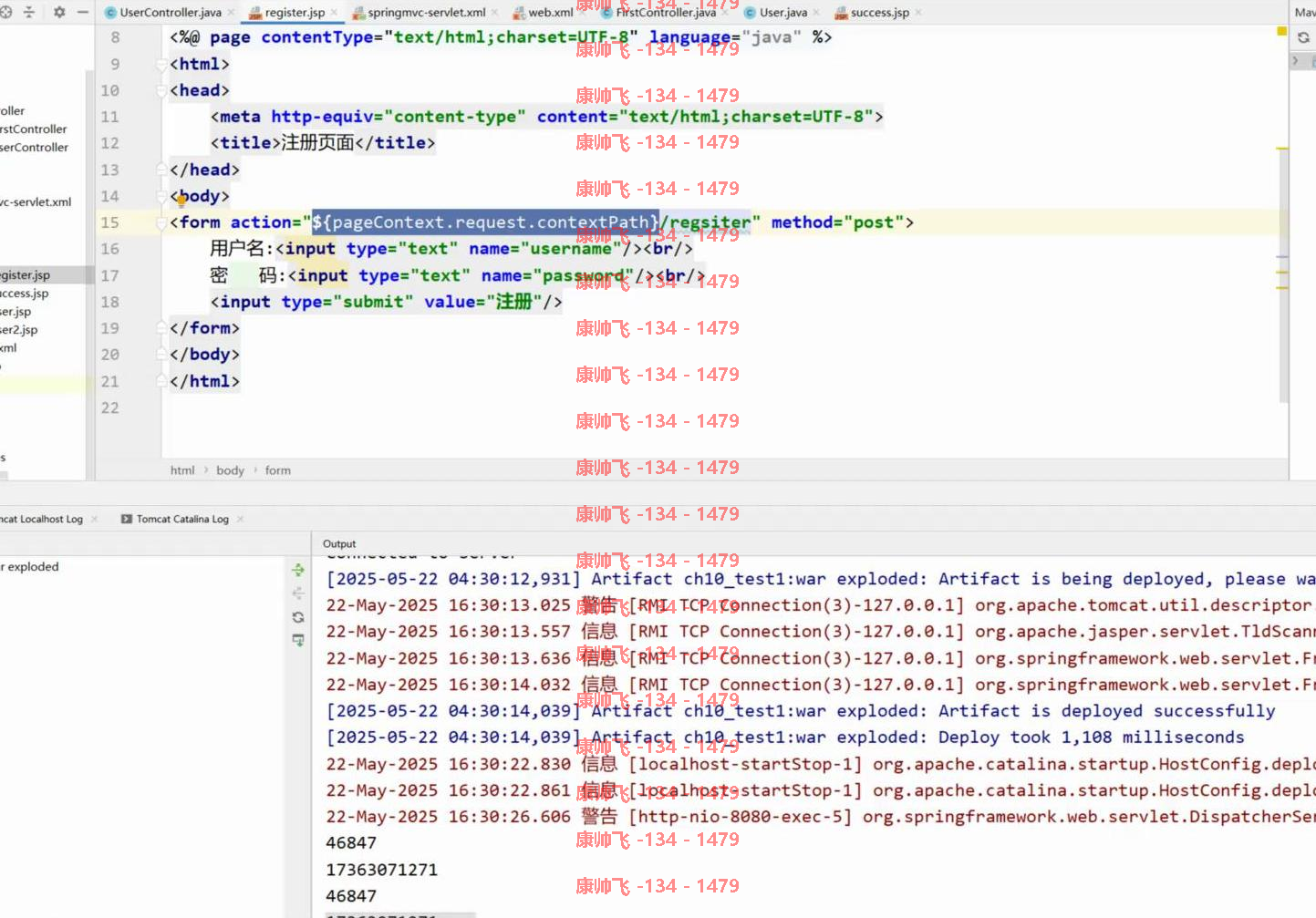Screen dimensions: 1316x918
Task: Open springmvc-servlet.xml tab
Action: click(x=427, y=13)
